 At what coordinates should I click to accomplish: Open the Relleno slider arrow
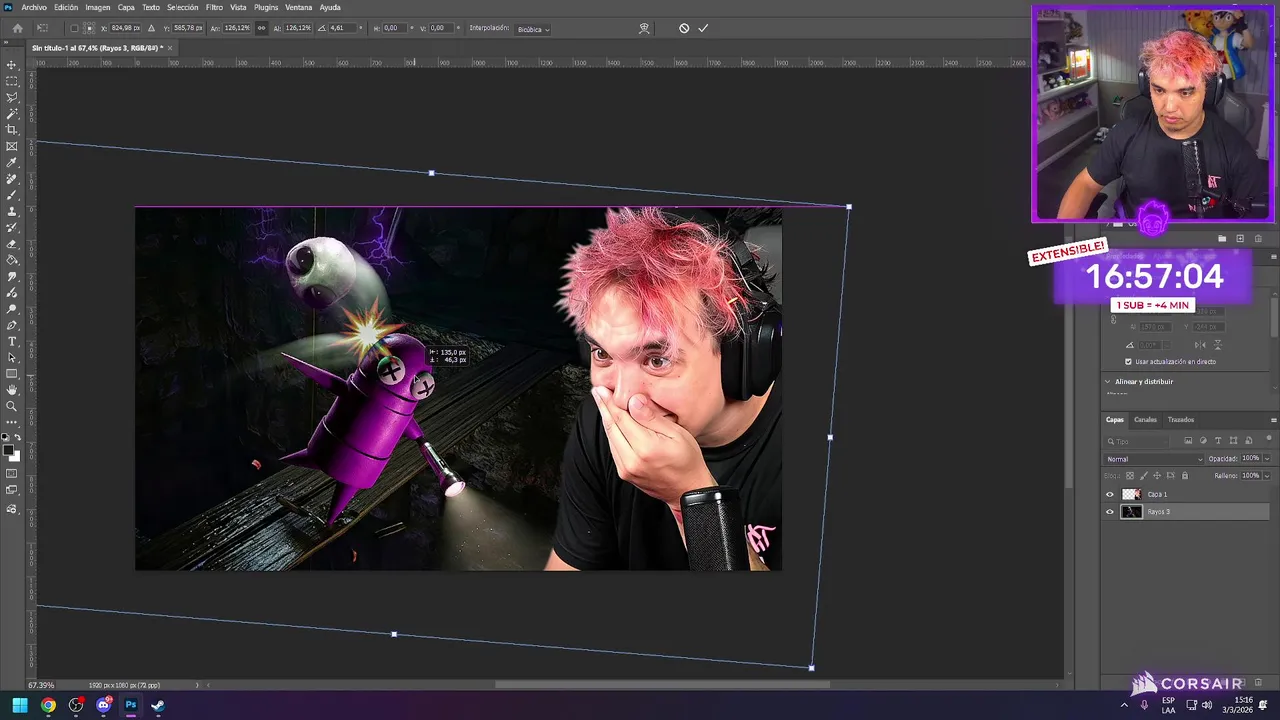(x=1266, y=476)
